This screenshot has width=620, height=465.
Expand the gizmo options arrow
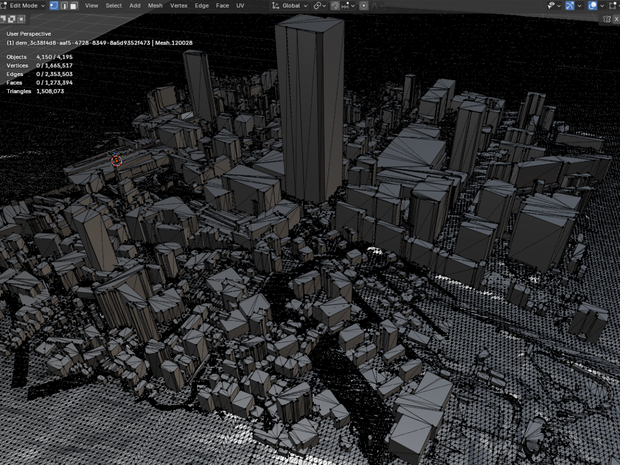(x=579, y=6)
